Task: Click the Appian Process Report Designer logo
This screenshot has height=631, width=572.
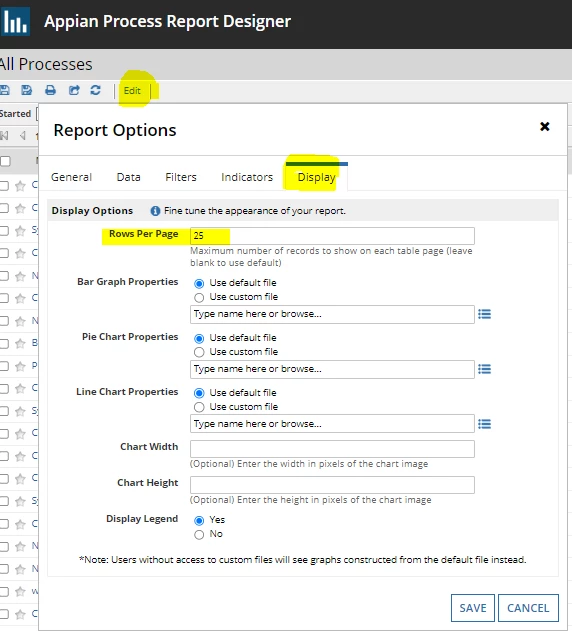Action: point(15,22)
